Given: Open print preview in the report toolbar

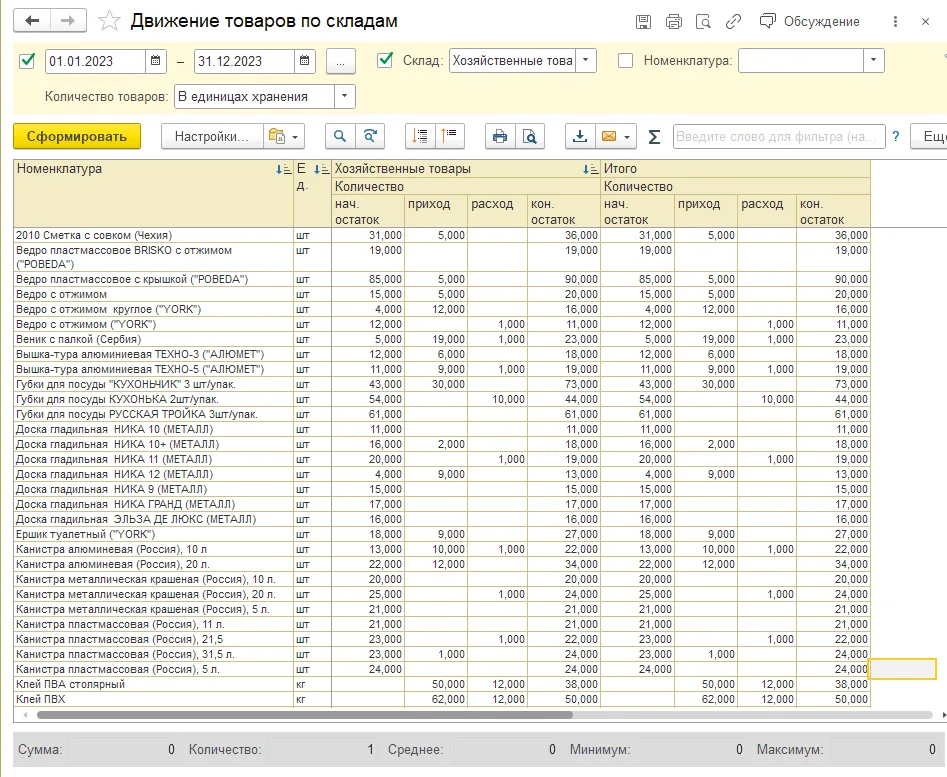Looking at the screenshot, I should click(x=530, y=136).
